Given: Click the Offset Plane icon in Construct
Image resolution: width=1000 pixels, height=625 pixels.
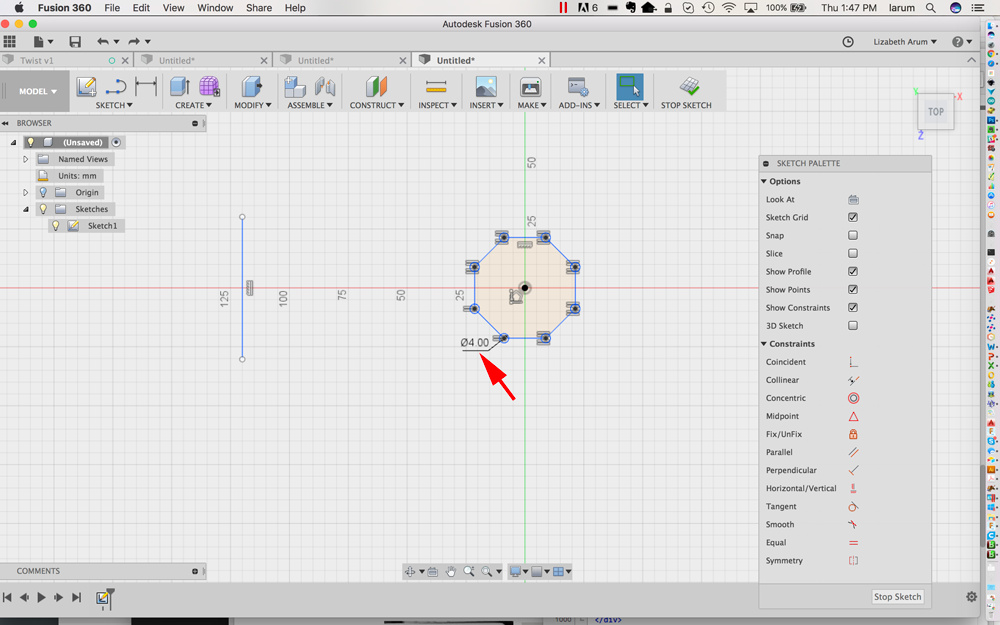Looking at the screenshot, I should click(376, 86).
